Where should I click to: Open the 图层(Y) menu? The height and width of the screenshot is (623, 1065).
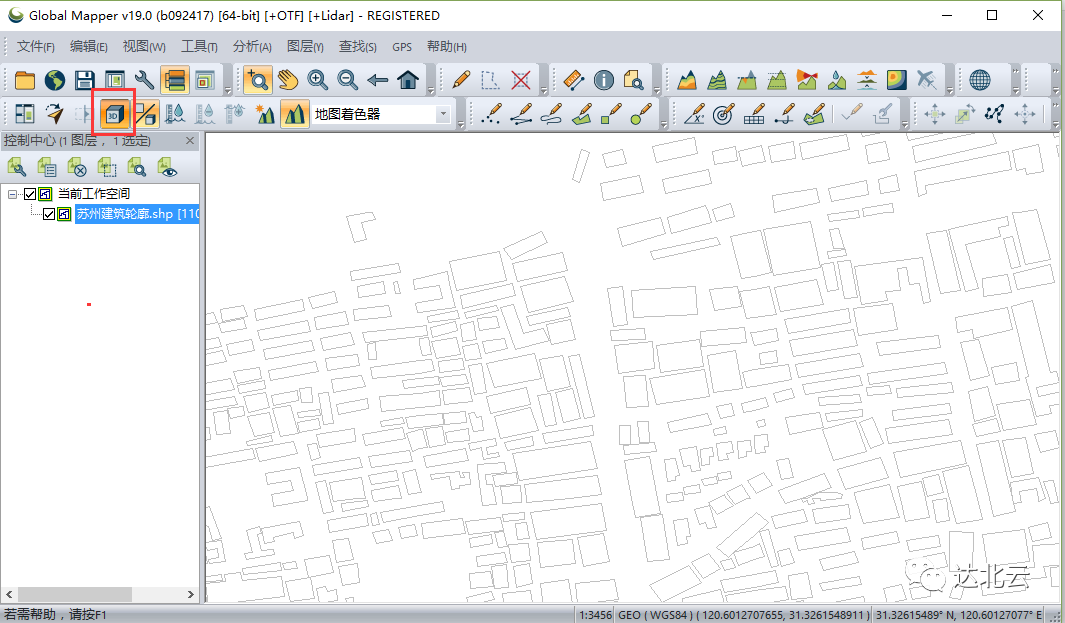[x=305, y=46]
